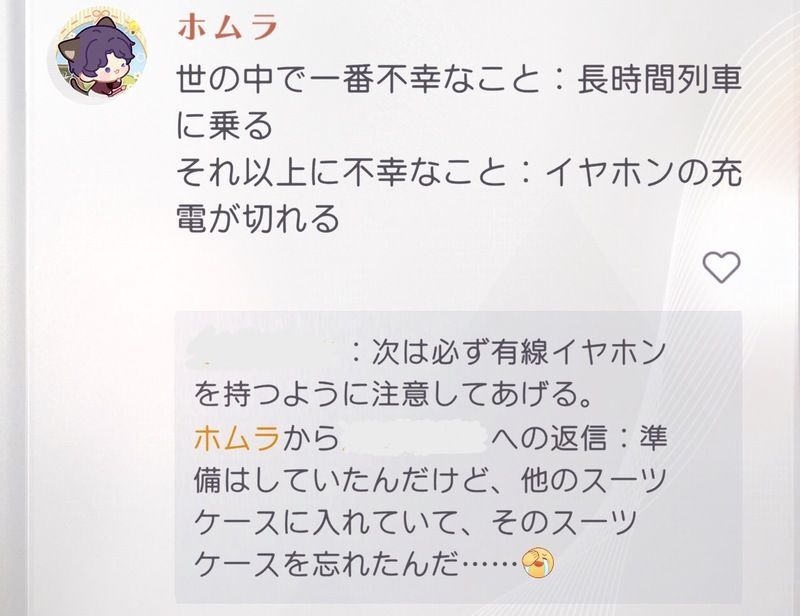The width and height of the screenshot is (800, 616).
Task: Click the text 電が切れる
Action: (258, 218)
